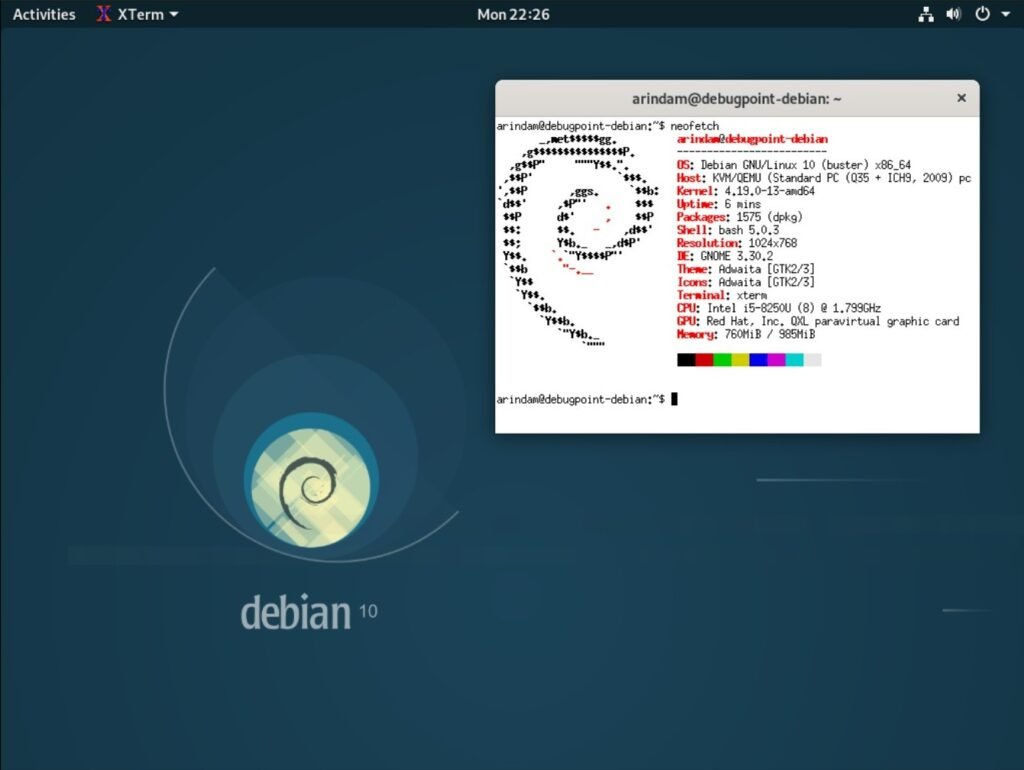Close the arindam@debugpoint-debian terminal window
The image size is (1024, 770).
[961, 98]
